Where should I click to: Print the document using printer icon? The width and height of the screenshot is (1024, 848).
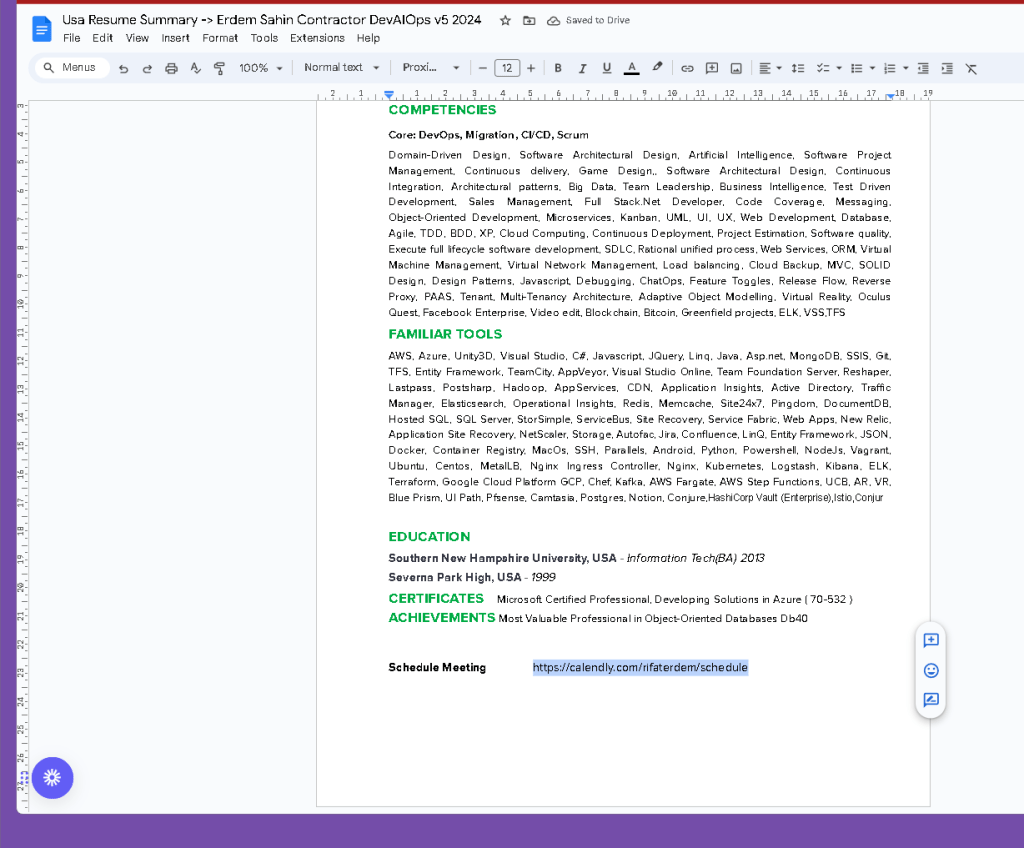pos(171,69)
